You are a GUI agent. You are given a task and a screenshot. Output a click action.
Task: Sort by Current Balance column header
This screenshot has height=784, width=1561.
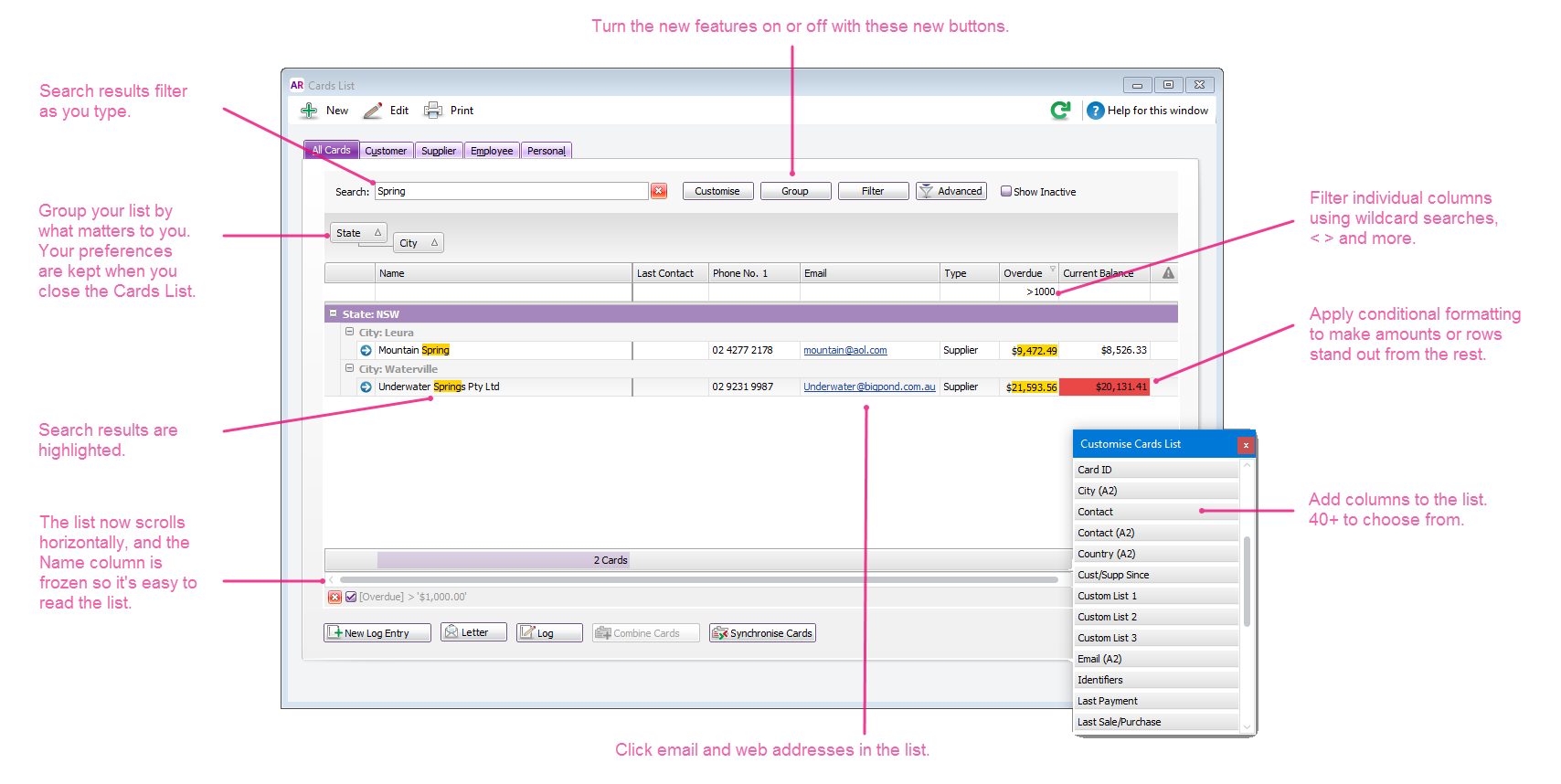click(1104, 273)
